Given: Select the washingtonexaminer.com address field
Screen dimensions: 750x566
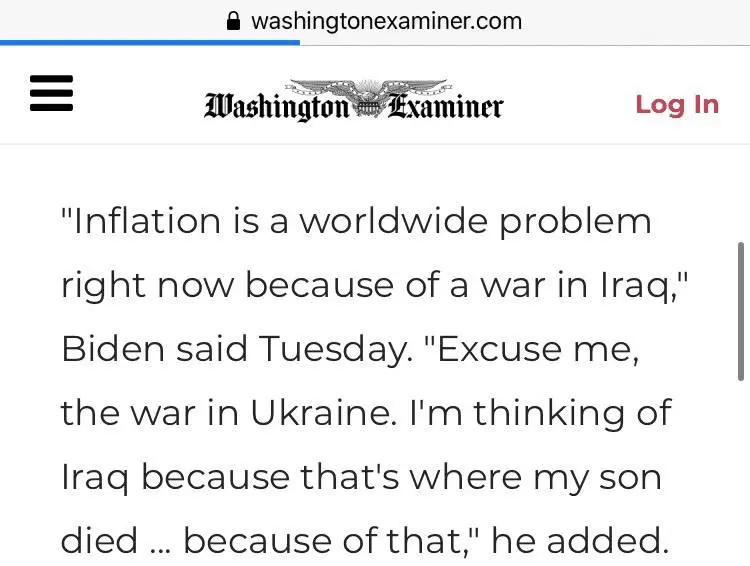Looking at the screenshot, I should click(386, 21).
